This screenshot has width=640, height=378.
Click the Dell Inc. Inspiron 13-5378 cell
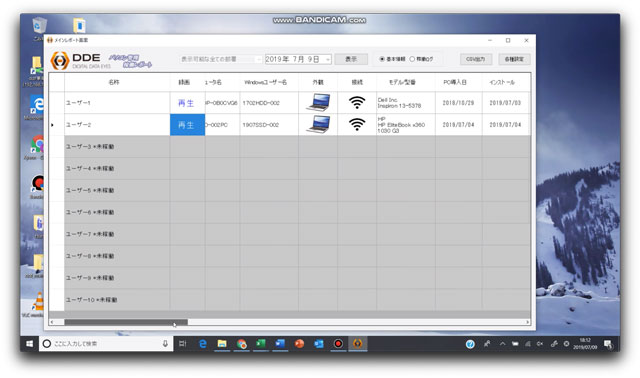pyautogui.click(x=406, y=103)
